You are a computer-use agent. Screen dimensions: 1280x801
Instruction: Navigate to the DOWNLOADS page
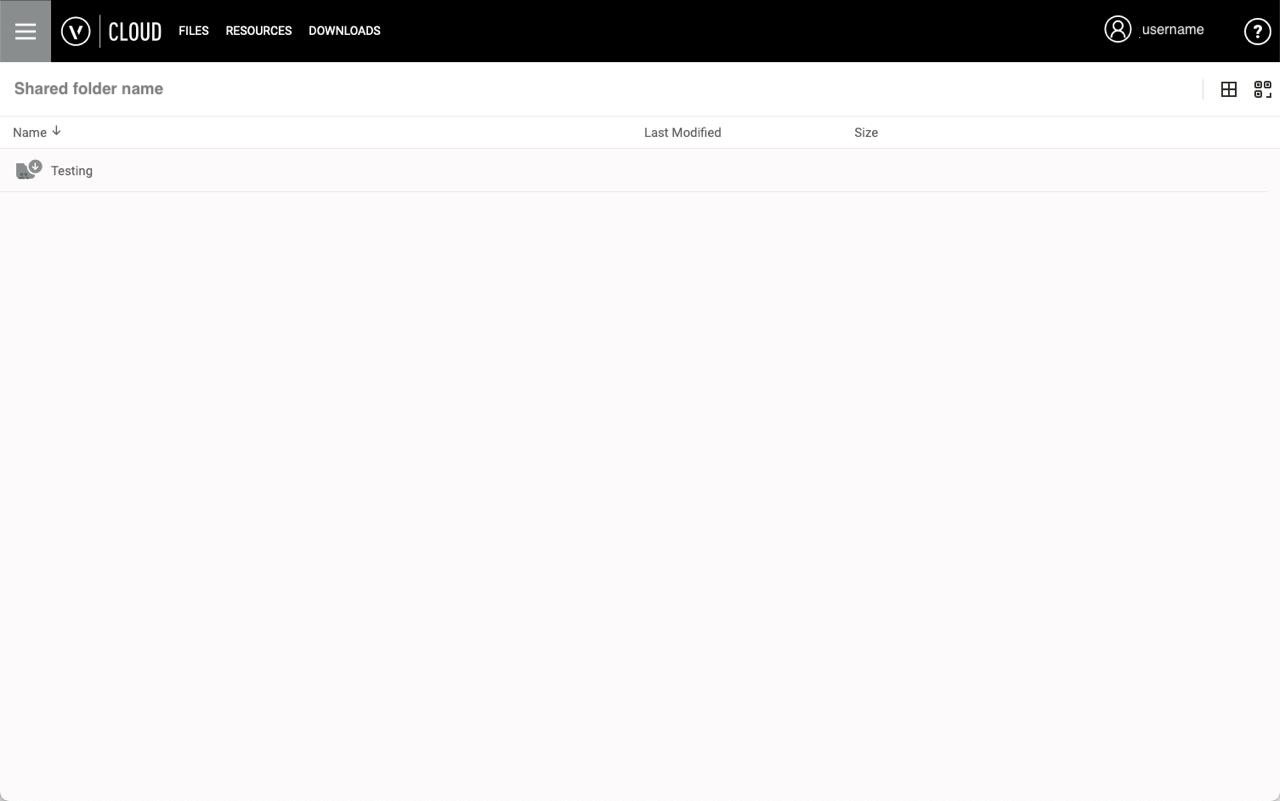tap(344, 31)
